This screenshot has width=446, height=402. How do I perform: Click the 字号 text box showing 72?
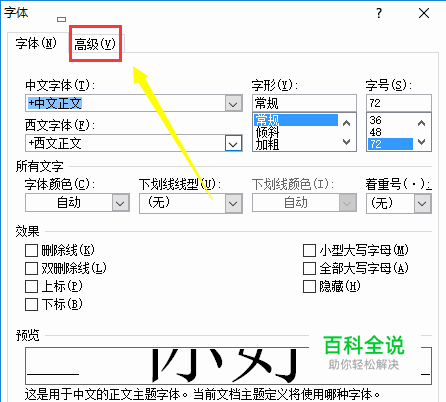coord(399,103)
